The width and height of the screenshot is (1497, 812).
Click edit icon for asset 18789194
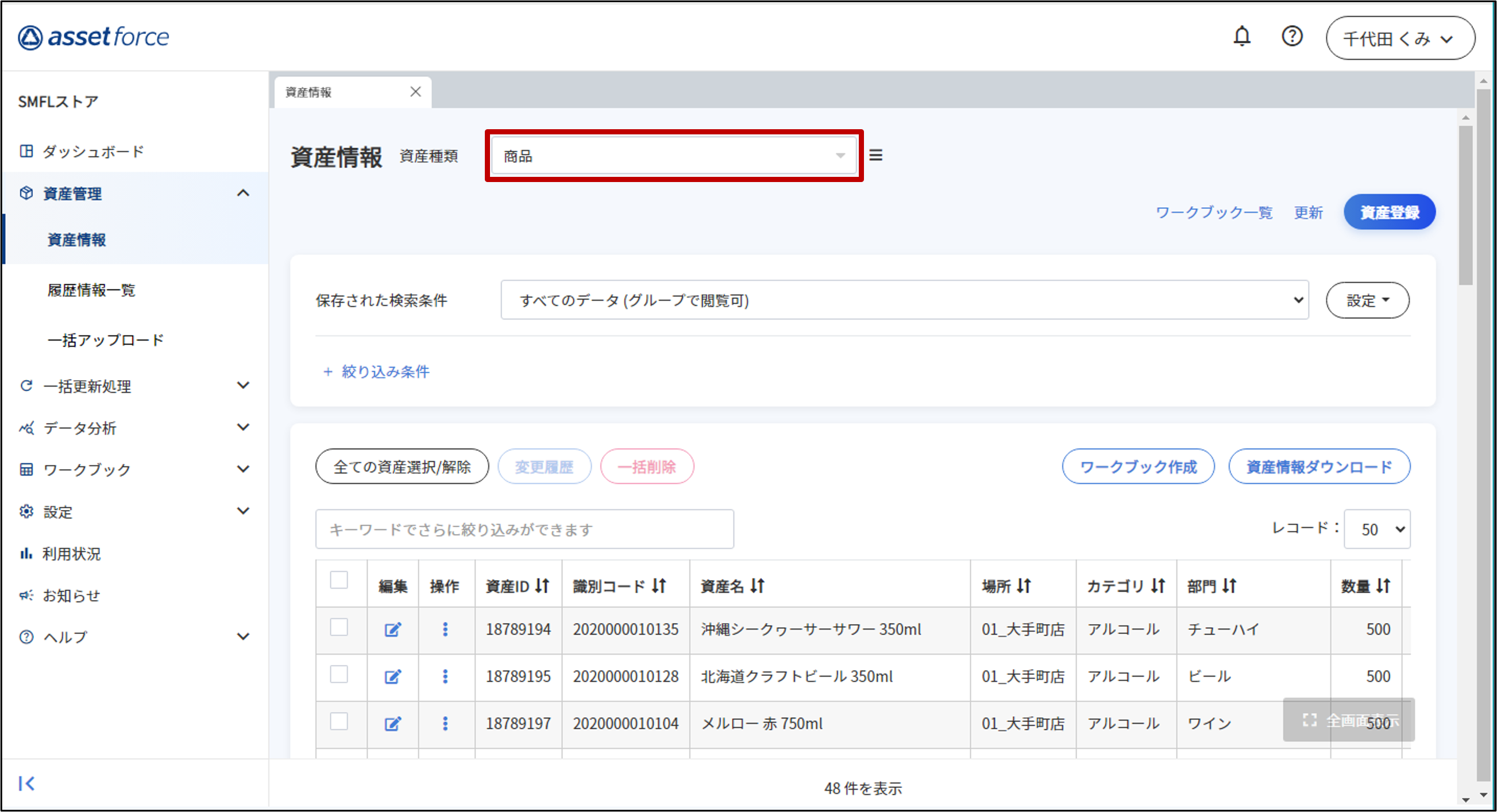393,629
